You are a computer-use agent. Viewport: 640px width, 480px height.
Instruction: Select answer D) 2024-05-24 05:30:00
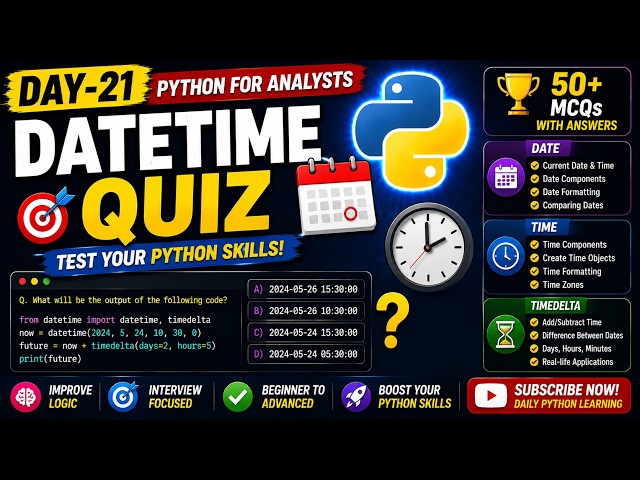click(306, 354)
